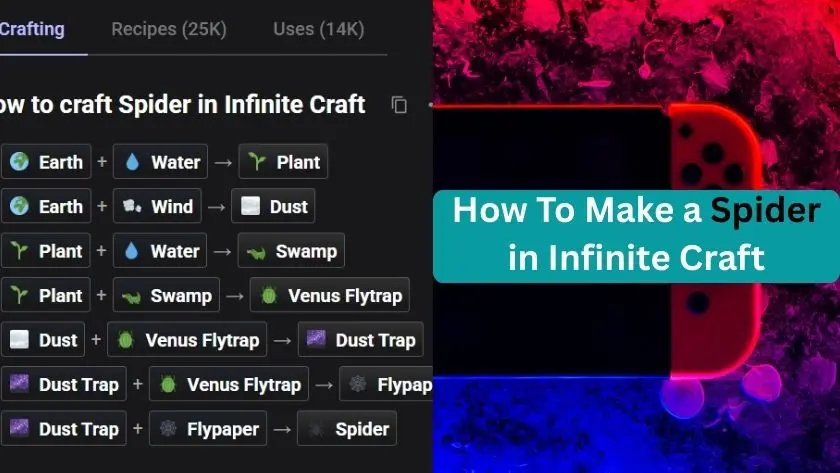The height and width of the screenshot is (473, 840).
Task: Click the Earth chip in the Dust recipe
Action: point(46,206)
